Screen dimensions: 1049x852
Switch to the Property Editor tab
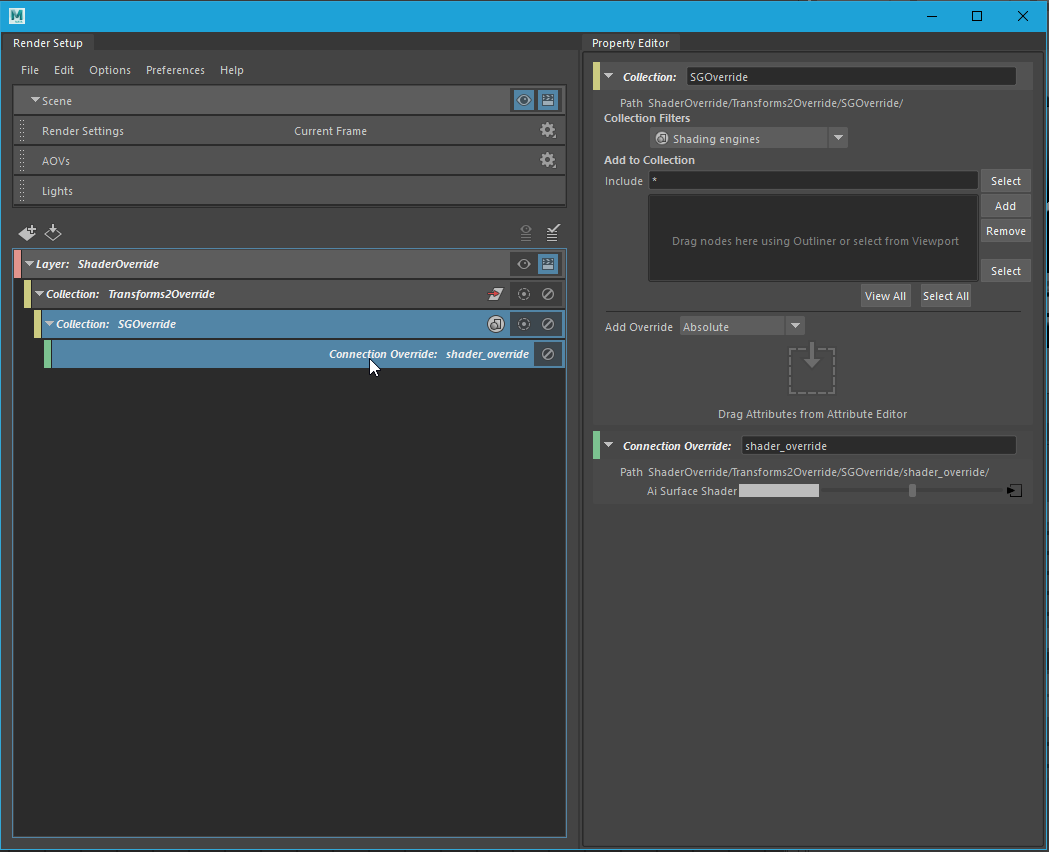click(631, 42)
